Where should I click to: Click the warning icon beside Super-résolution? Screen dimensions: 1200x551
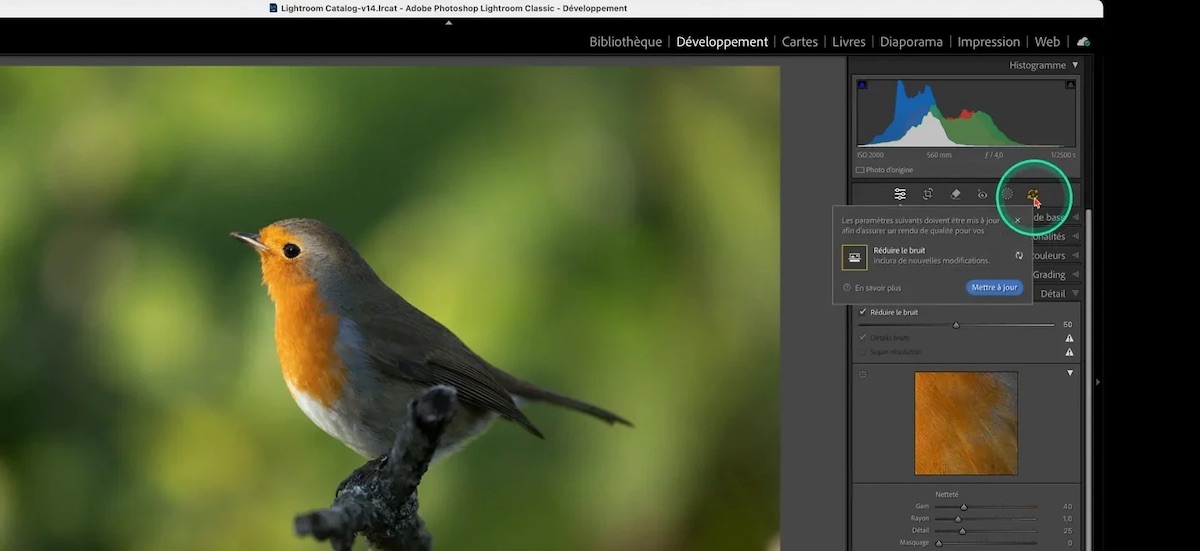point(1069,352)
